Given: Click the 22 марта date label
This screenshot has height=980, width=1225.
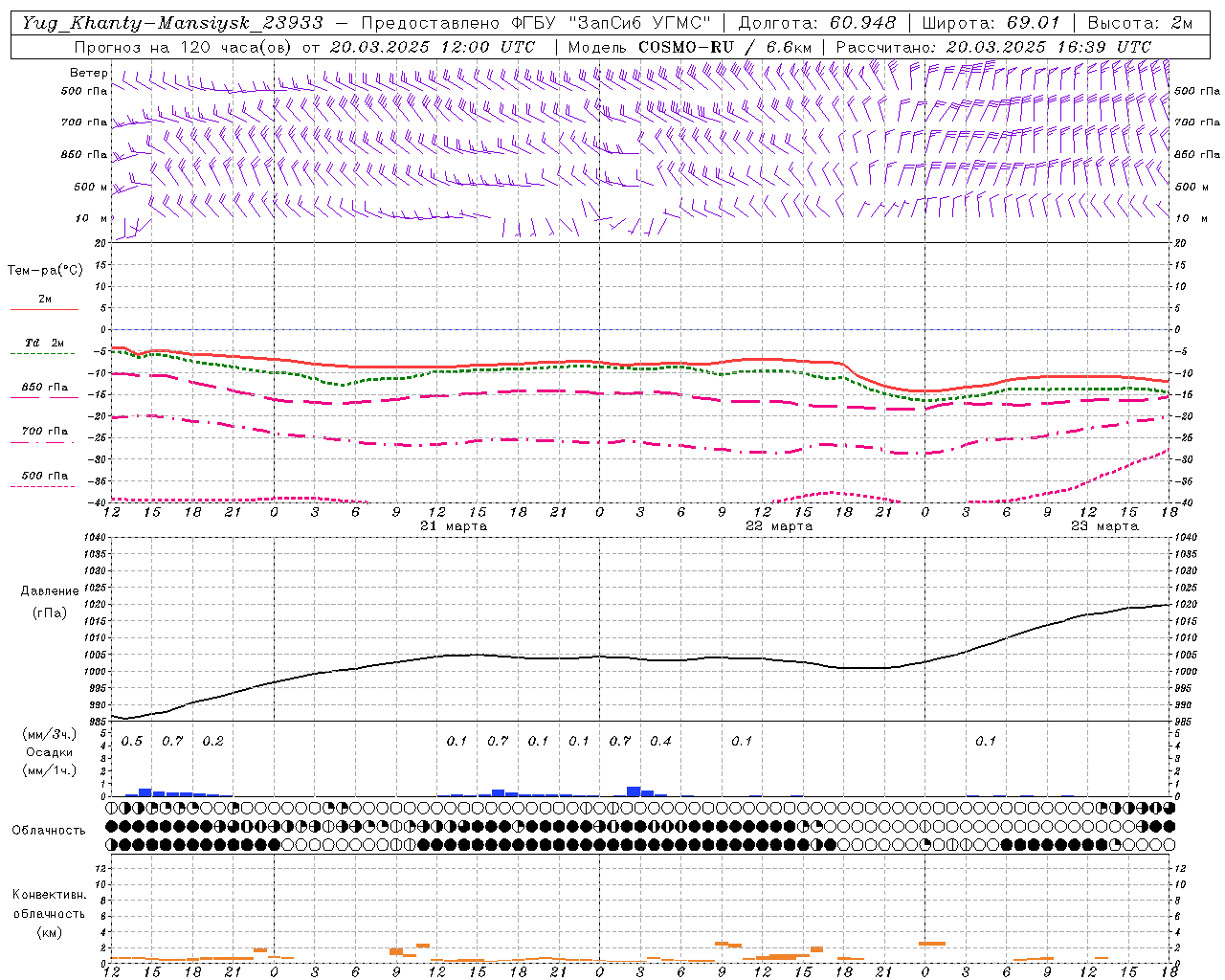Looking at the screenshot, I should coord(779,526).
